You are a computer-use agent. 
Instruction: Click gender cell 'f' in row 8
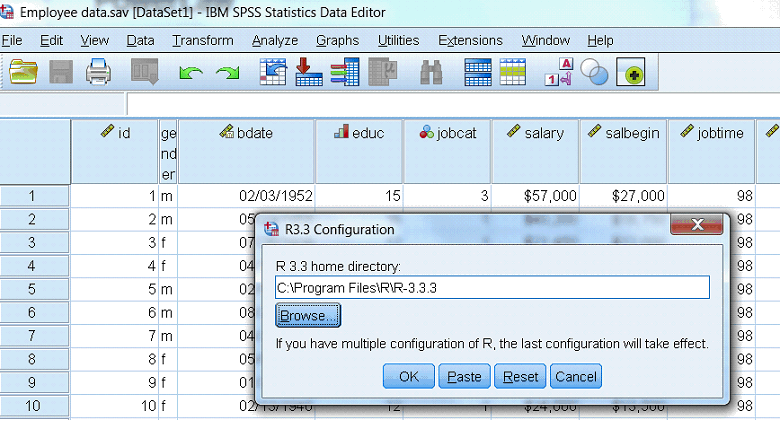click(x=168, y=359)
